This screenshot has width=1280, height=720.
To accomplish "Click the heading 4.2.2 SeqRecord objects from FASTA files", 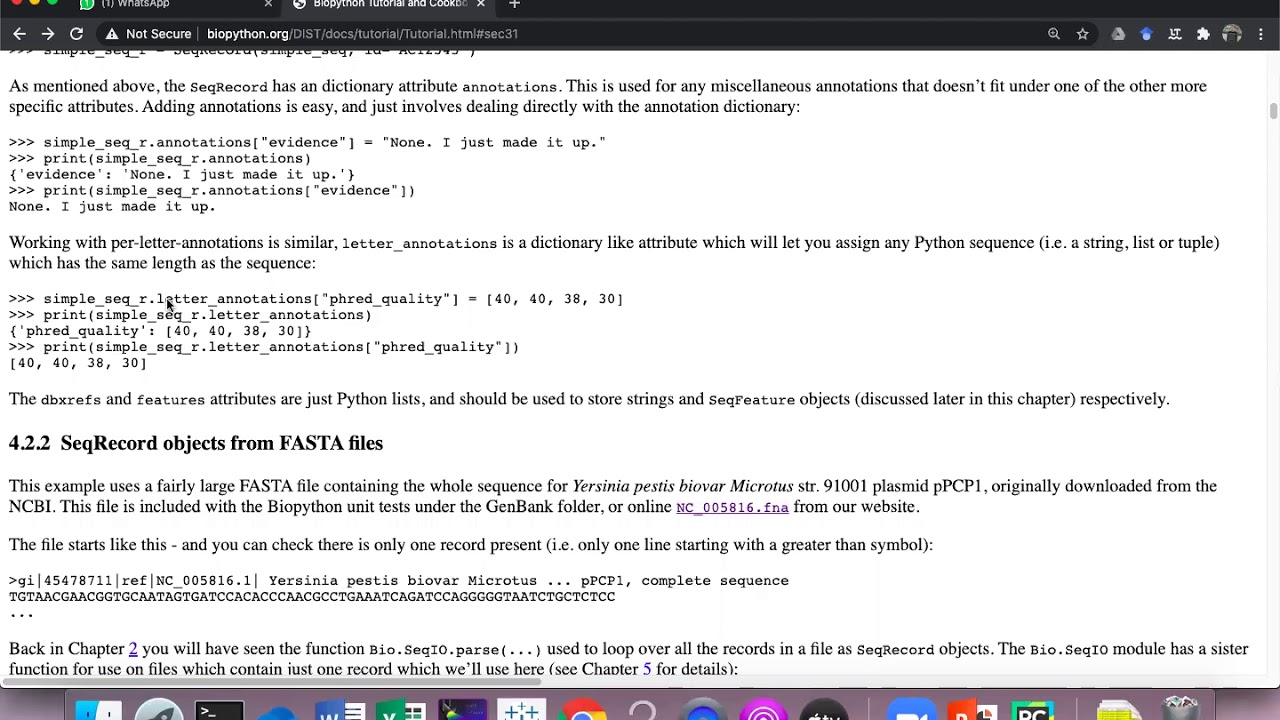I will point(196,443).
